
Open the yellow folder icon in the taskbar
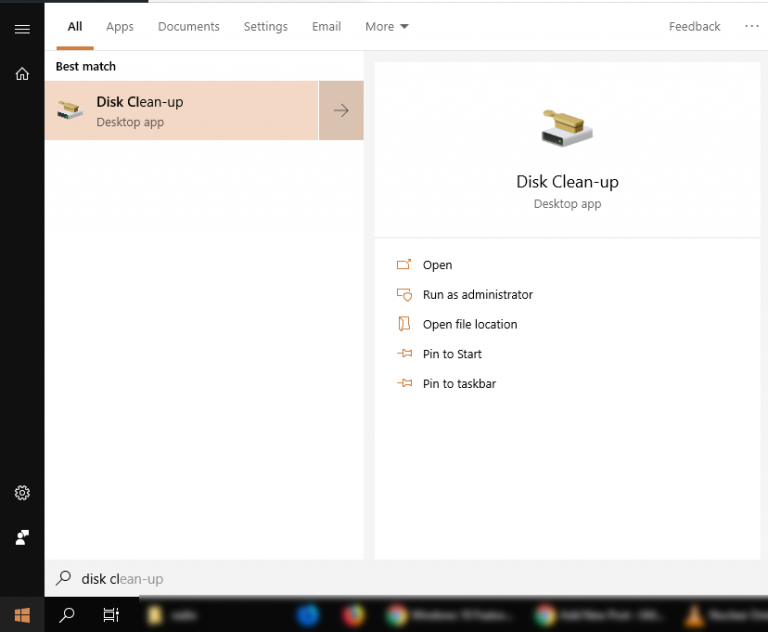tap(155, 615)
